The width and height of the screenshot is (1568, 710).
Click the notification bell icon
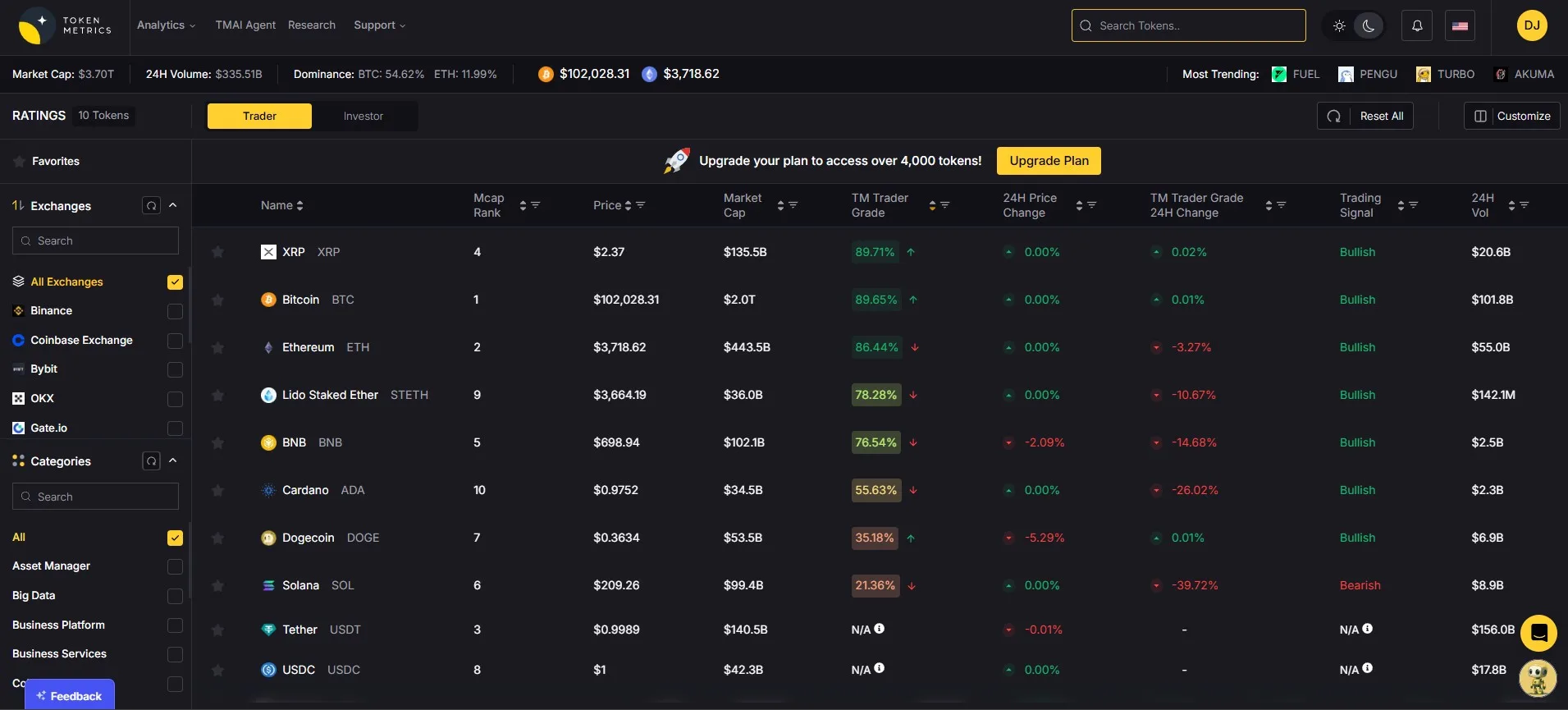(x=1417, y=25)
